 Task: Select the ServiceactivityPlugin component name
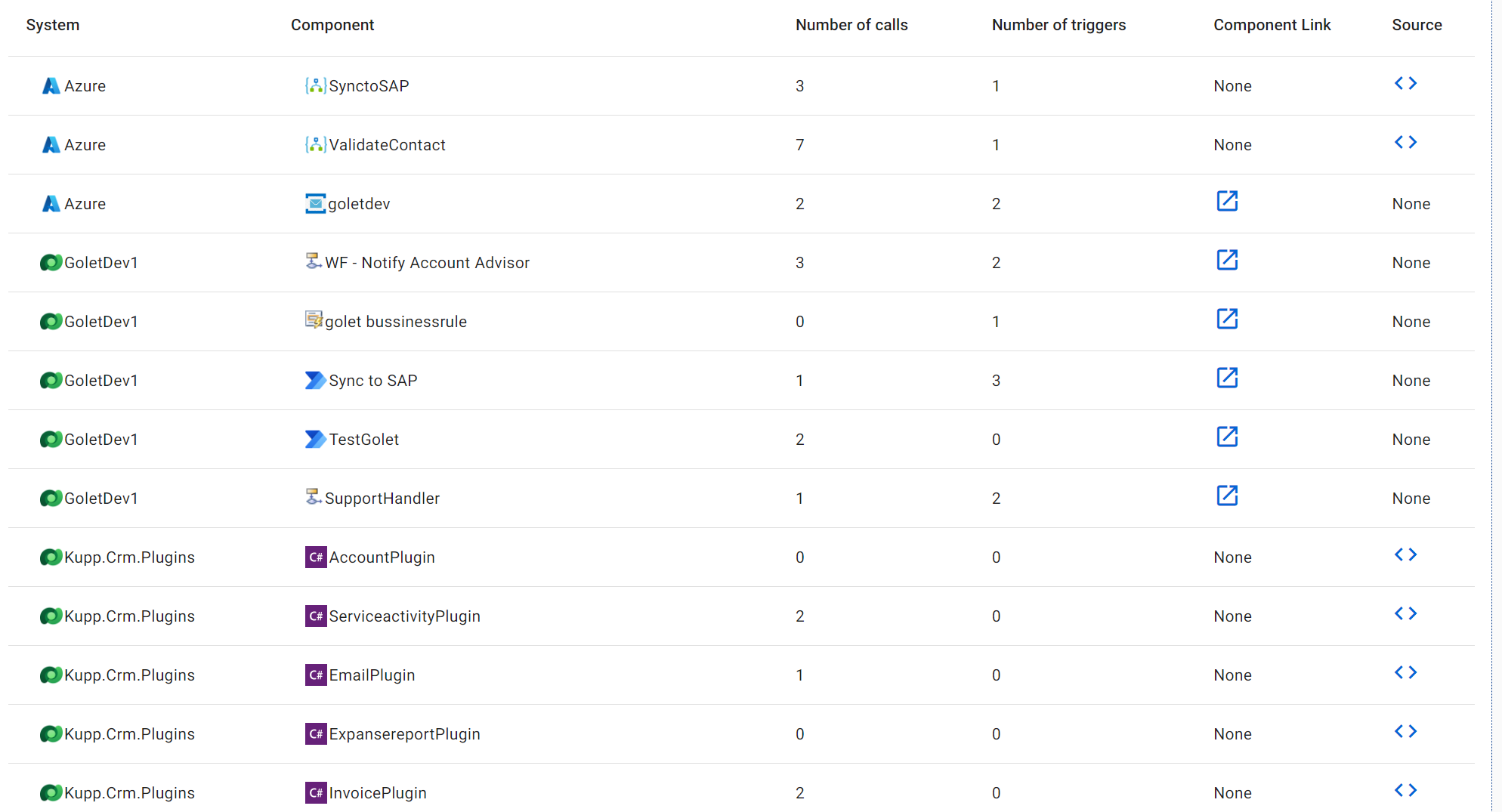[404, 616]
